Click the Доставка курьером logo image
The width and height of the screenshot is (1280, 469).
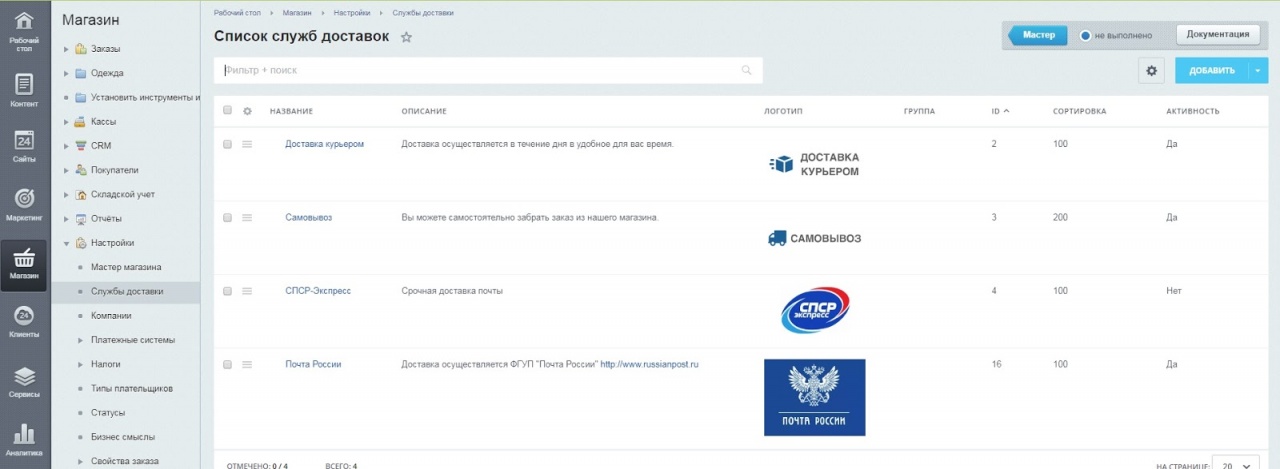point(814,165)
